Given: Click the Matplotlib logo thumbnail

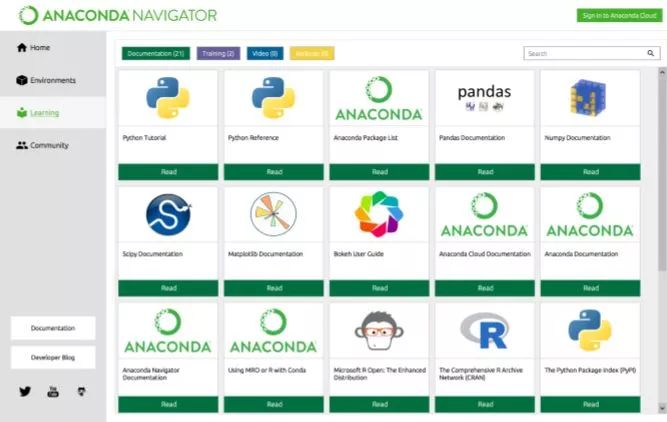Looking at the screenshot, I should click(x=273, y=214).
